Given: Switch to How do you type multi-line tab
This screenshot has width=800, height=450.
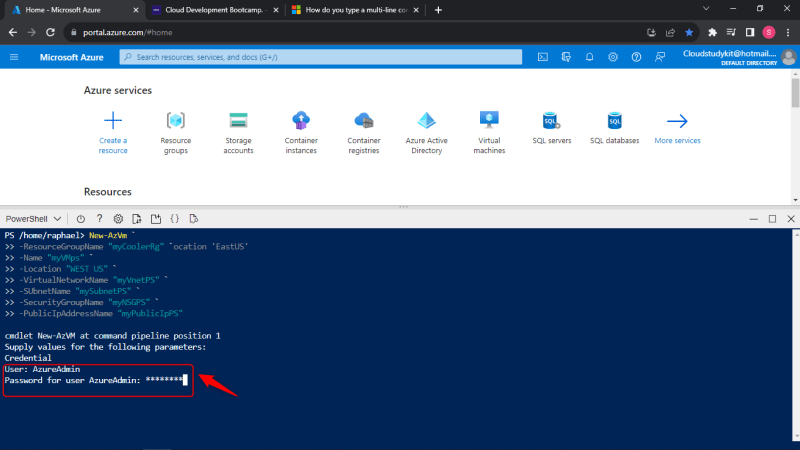Looking at the screenshot, I should pos(356,10).
